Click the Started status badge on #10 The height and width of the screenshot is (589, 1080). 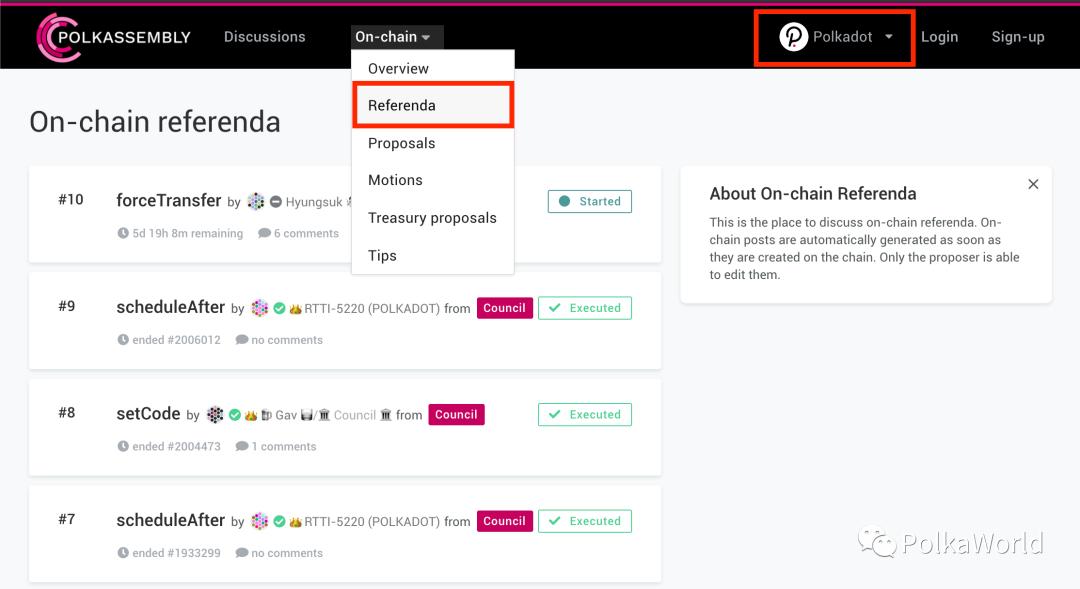(590, 201)
